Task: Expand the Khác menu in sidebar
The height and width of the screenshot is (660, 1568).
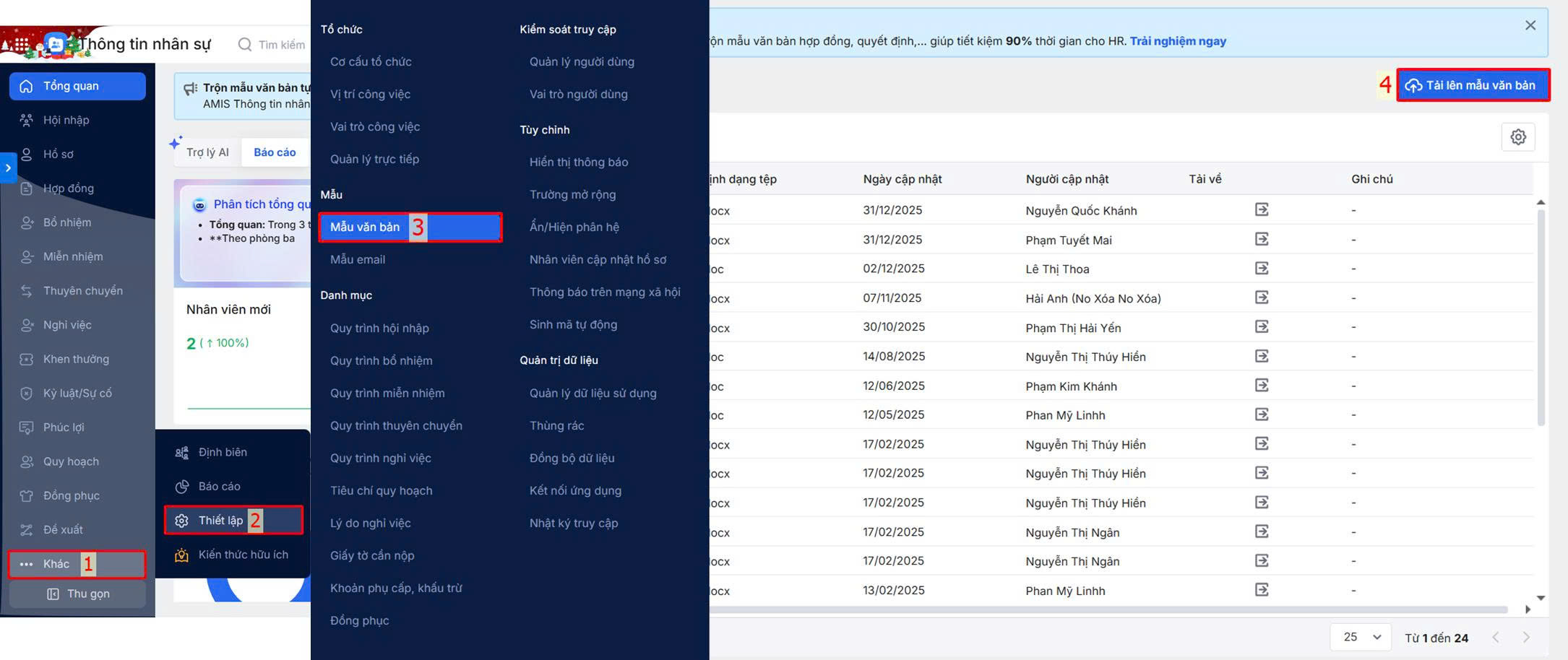Action: click(x=77, y=564)
